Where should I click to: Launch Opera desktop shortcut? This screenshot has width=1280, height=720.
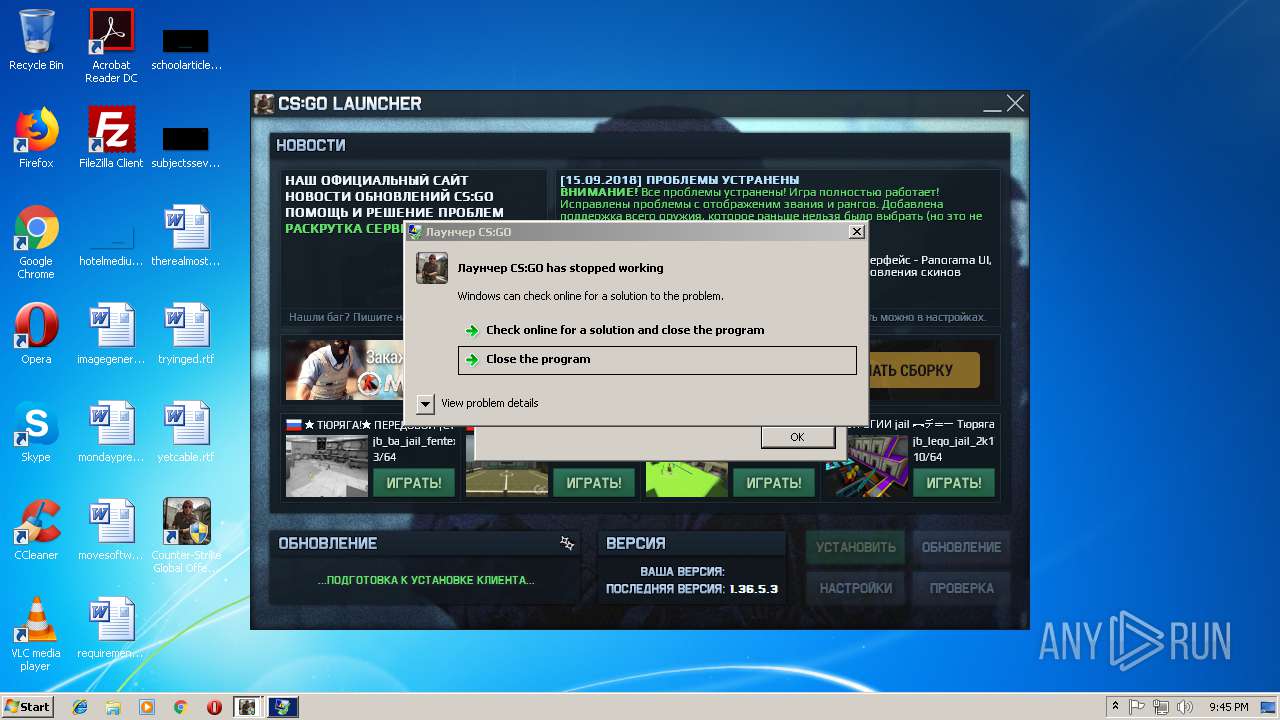[36, 334]
